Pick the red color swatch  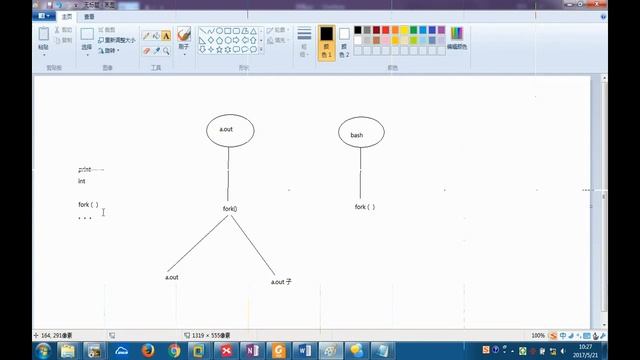pos(386,30)
